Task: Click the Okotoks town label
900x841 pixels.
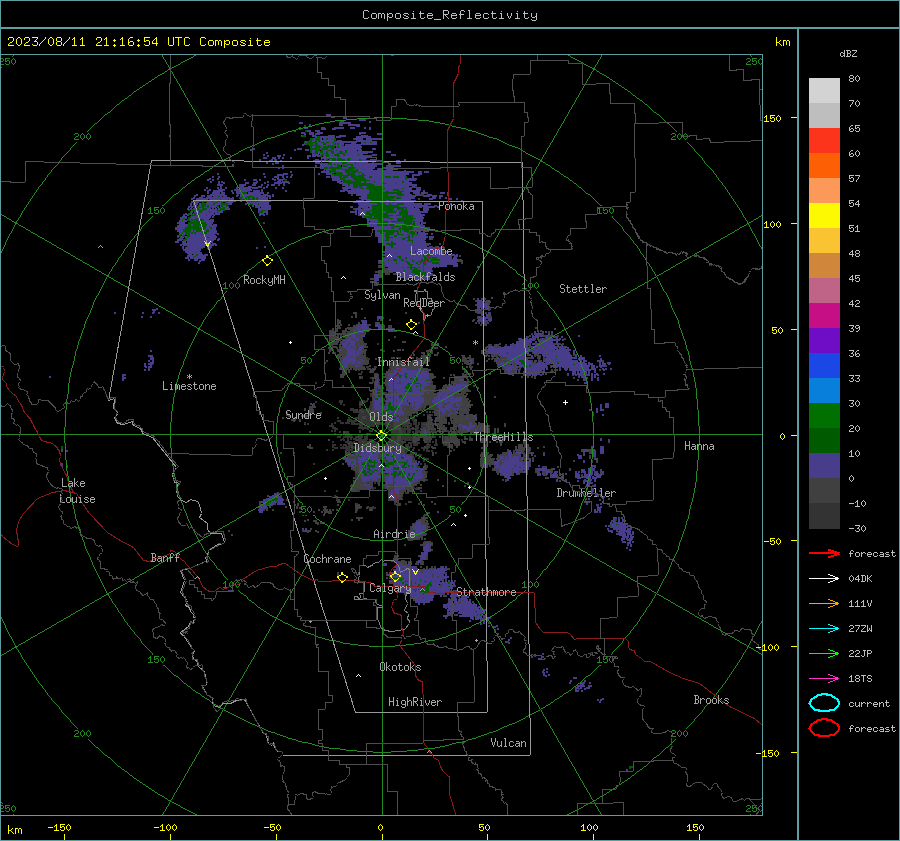Action: 400,667
